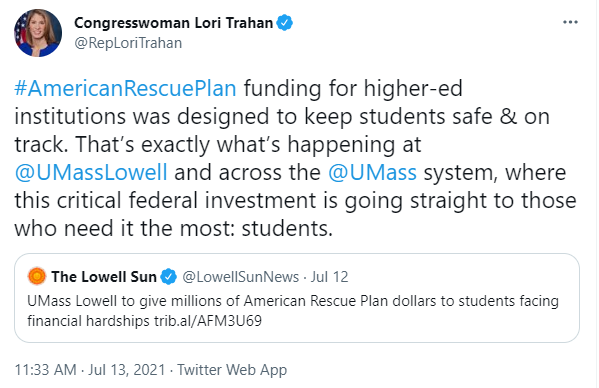
Task: Click the Jul 13, 2021 date
Action: pyautogui.click(x=127, y=370)
